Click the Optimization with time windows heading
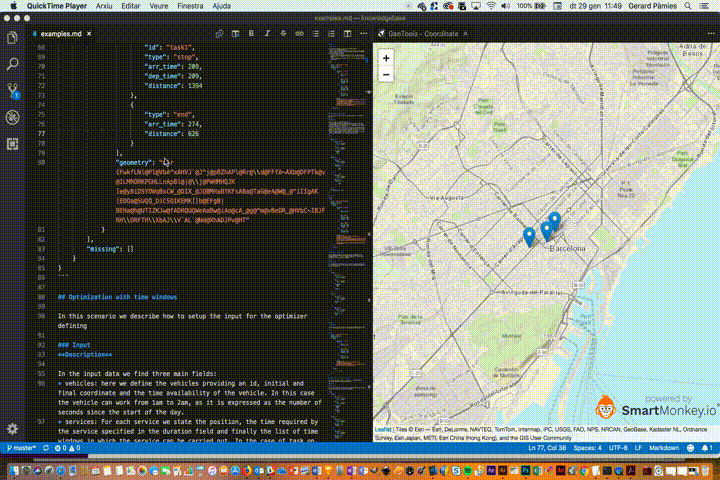The width and height of the screenshot is (720, 480). point(118,297)
